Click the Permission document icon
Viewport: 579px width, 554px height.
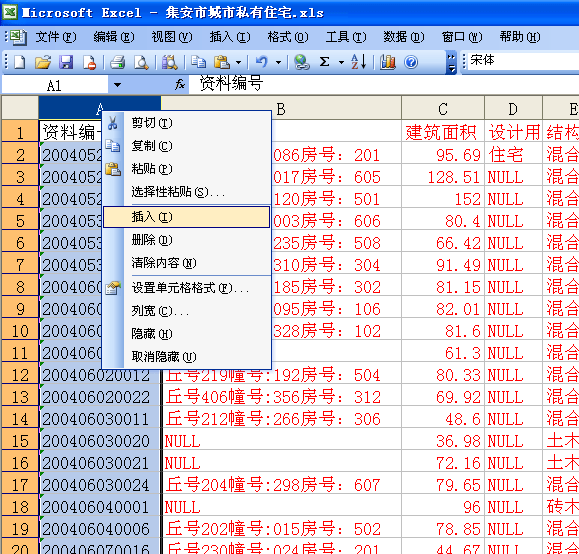click(89, 62)
